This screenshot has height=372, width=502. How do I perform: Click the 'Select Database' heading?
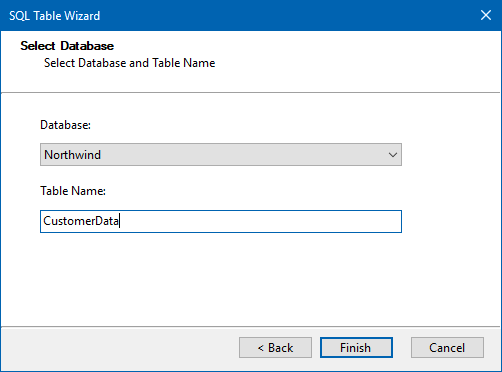(x=67, y=46)
